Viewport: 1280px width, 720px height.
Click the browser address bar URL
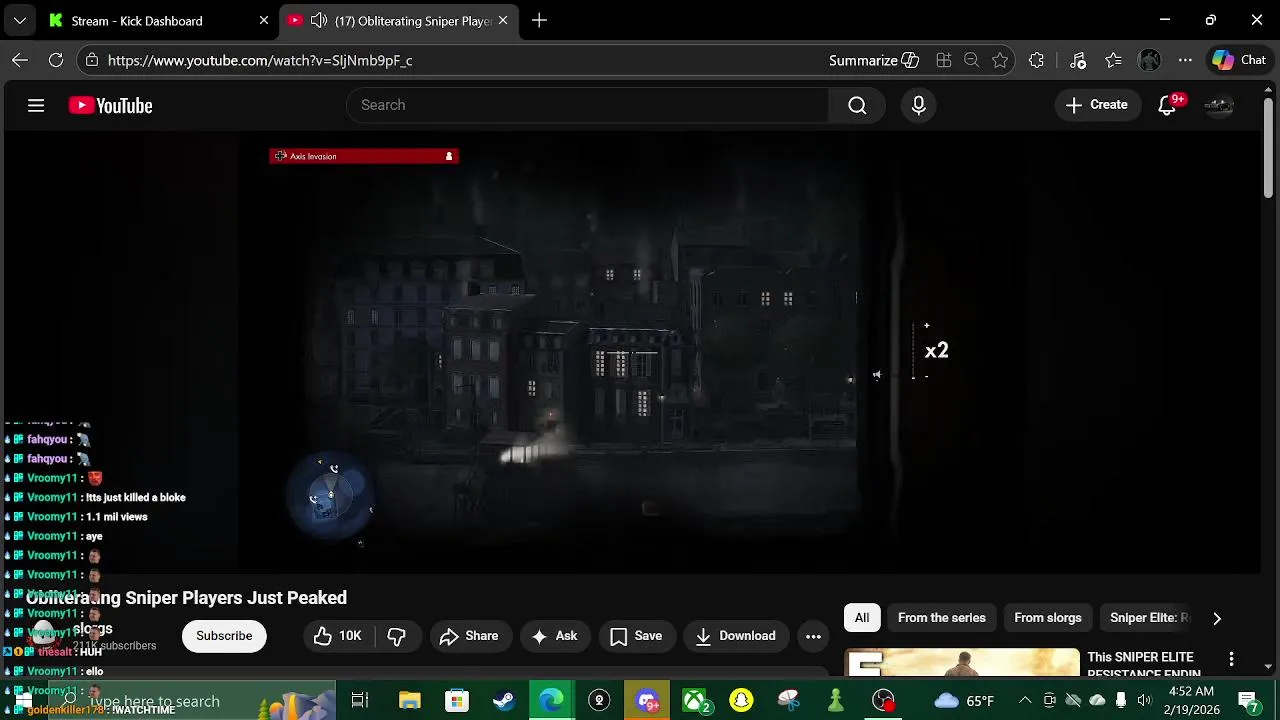(260, 60)
